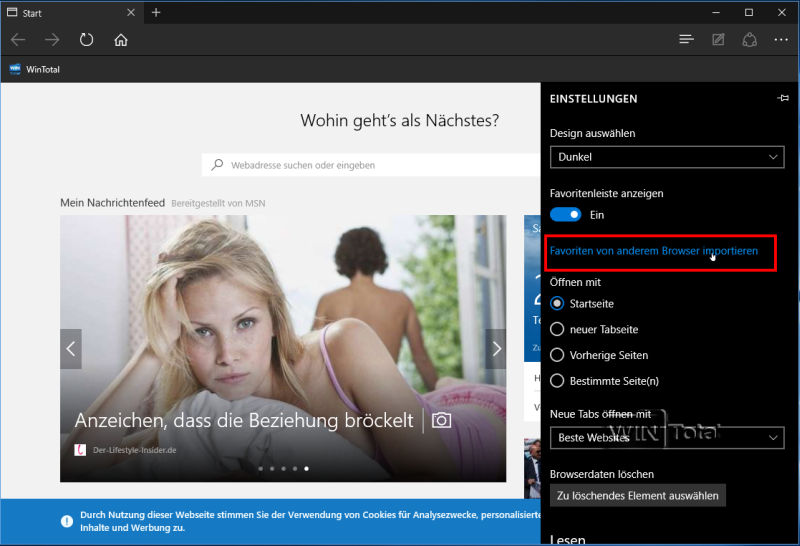
Task: Reload the page with the refresh icon
Action: [x=86, y=40]
